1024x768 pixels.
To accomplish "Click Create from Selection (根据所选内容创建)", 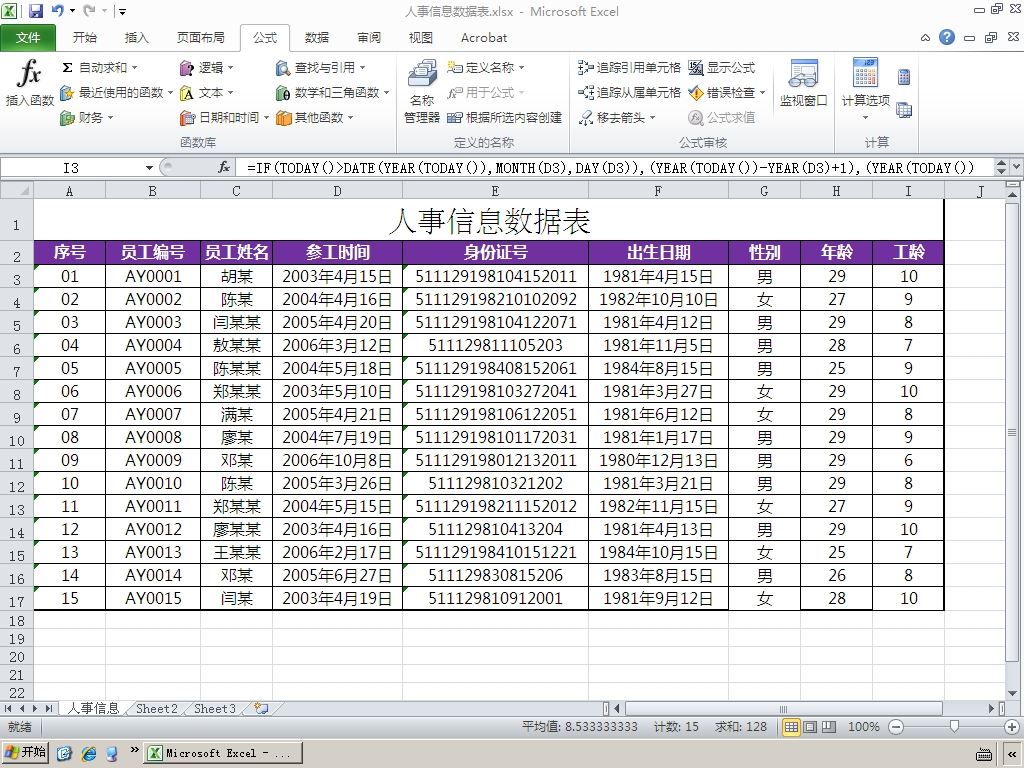I will [x=504, y=118].
